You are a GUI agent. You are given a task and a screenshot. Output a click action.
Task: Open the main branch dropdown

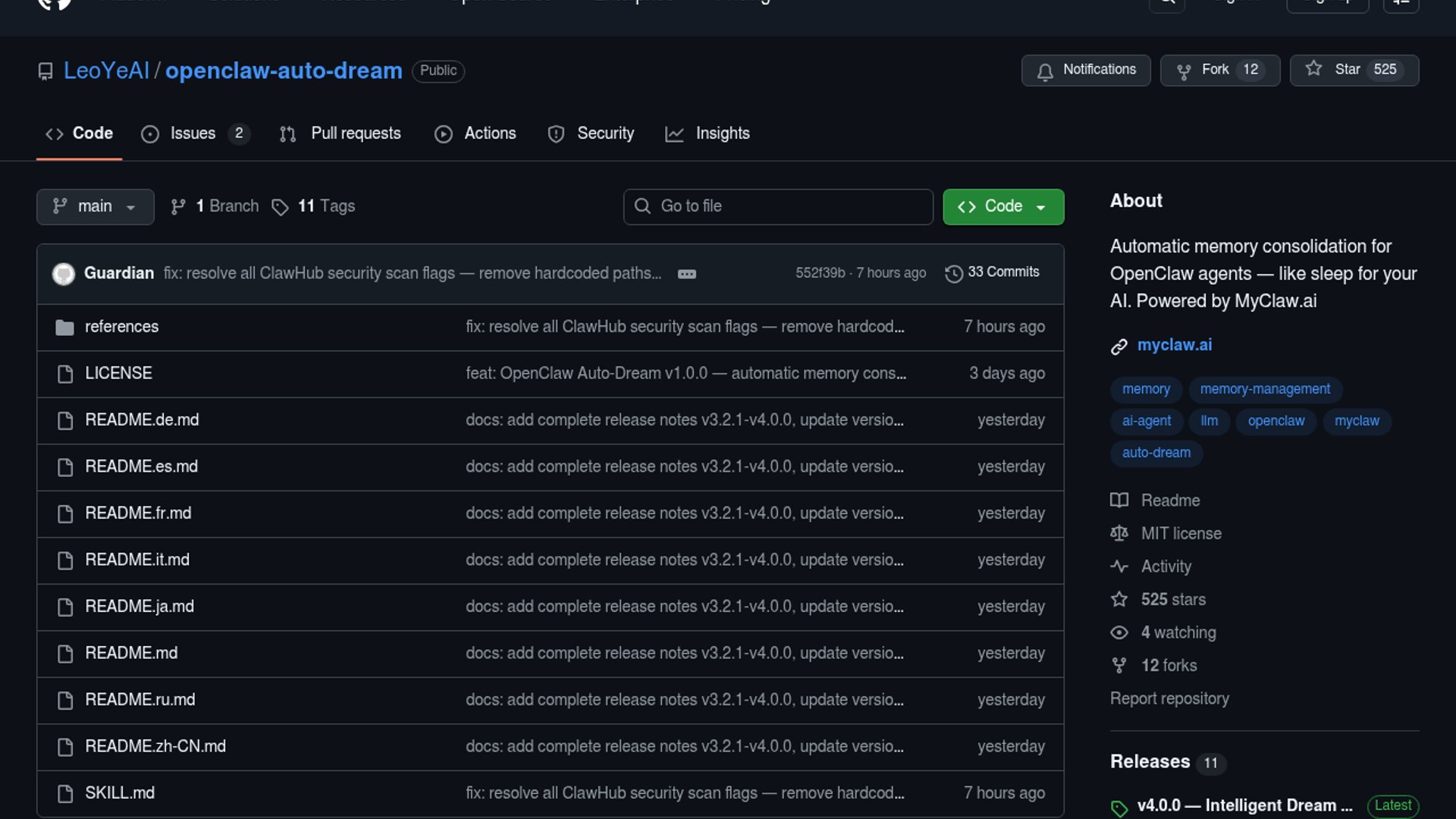pyautogui.click(x=95, y=206)
